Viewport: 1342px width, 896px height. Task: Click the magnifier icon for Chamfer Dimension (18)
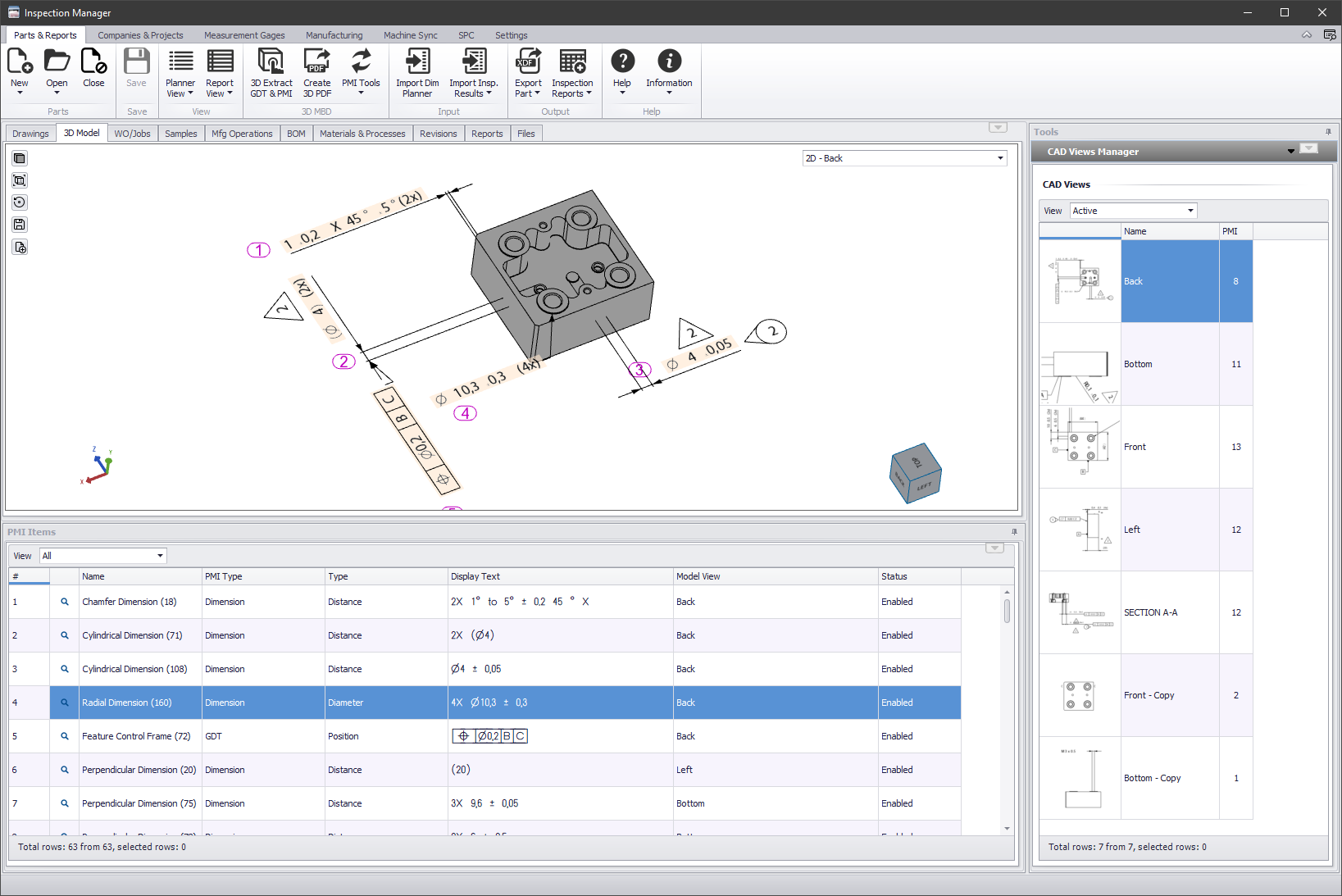tap(65, 602)
